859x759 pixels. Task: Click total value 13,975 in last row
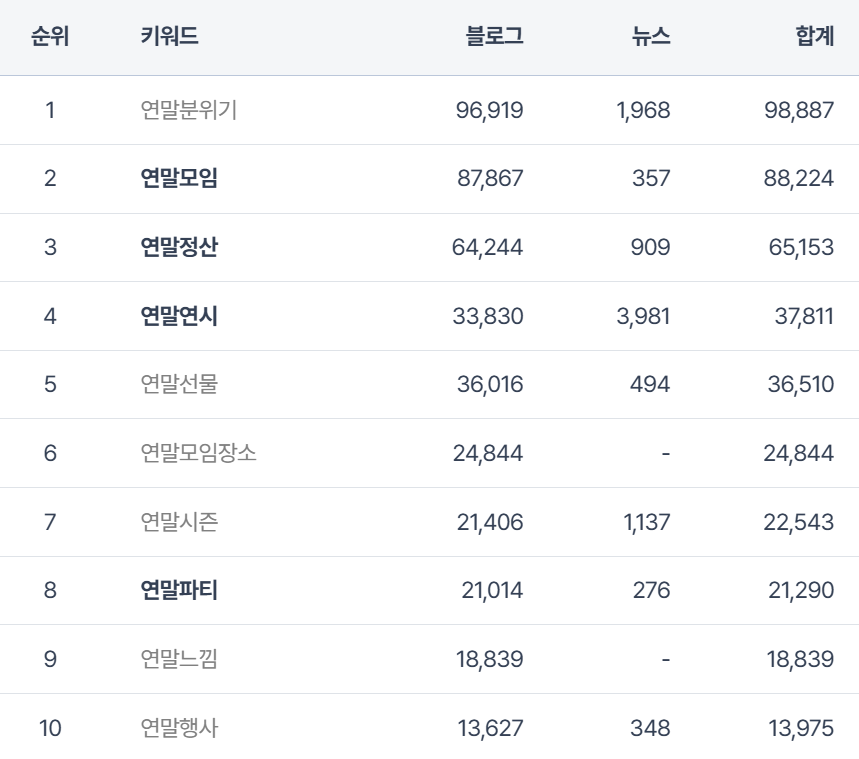pyautogui.click(x=799, y=728)
